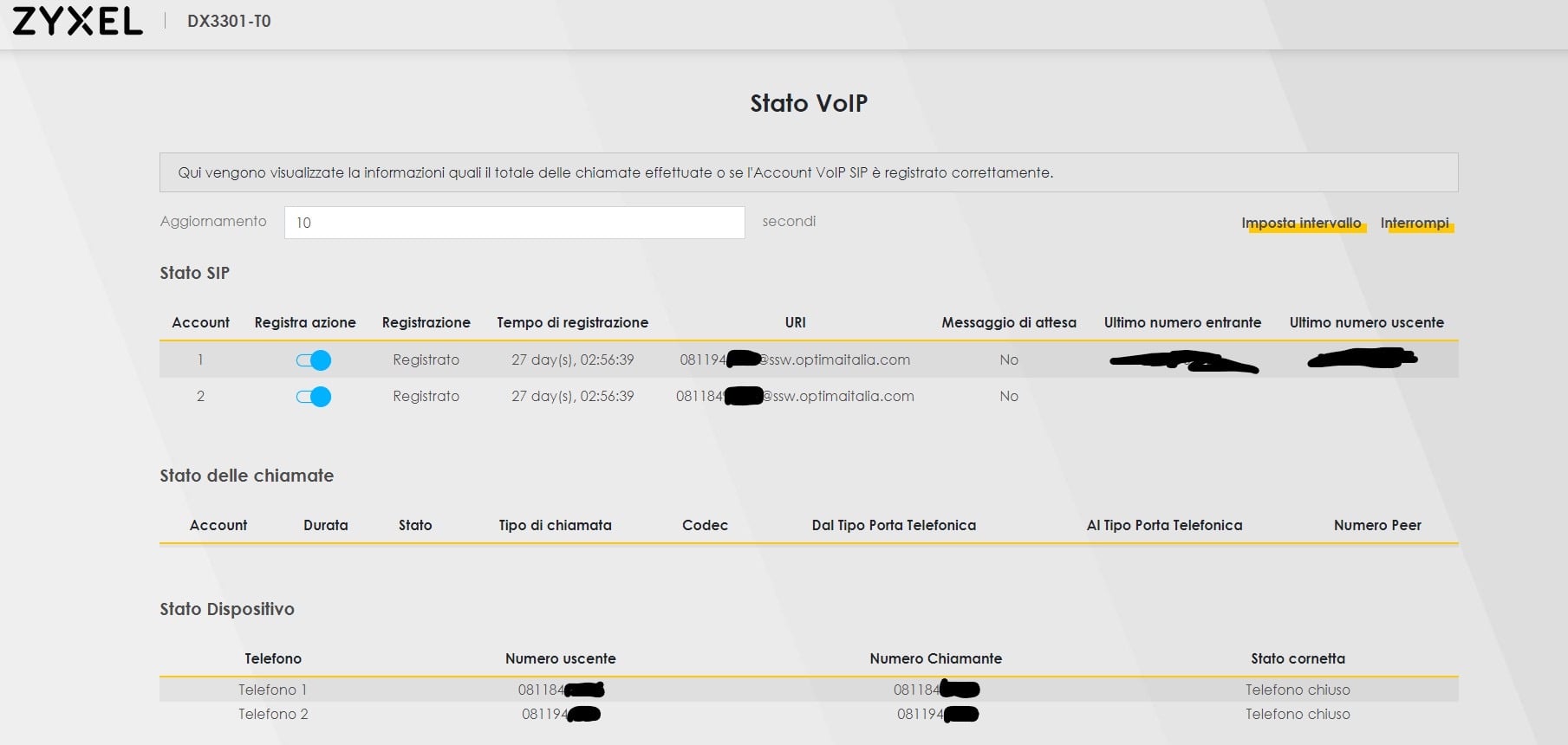
Task: Click the Zyxel logo
Action: pyautogui.click(x=77, y=21)
